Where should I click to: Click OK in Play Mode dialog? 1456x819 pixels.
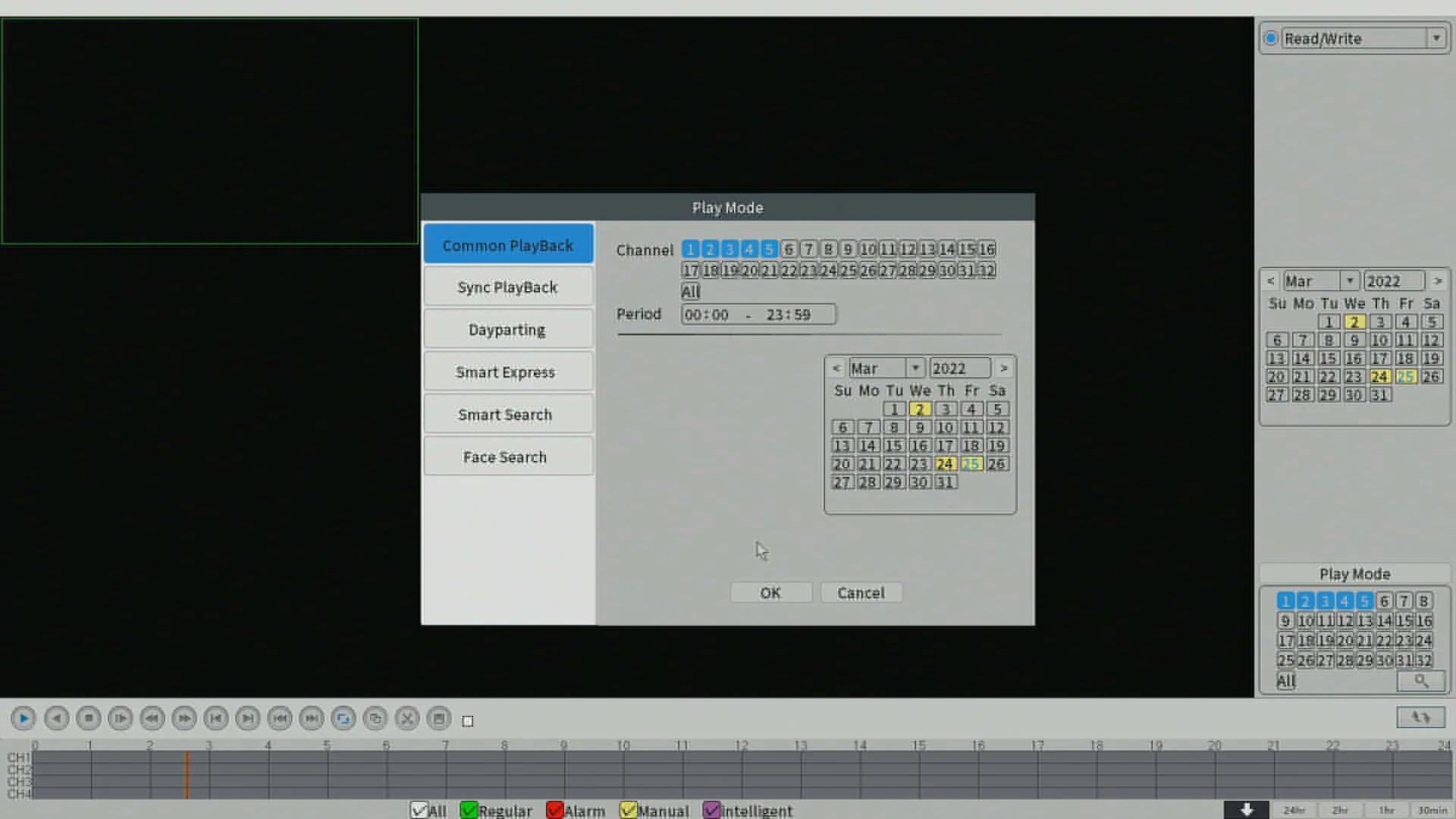770,593
